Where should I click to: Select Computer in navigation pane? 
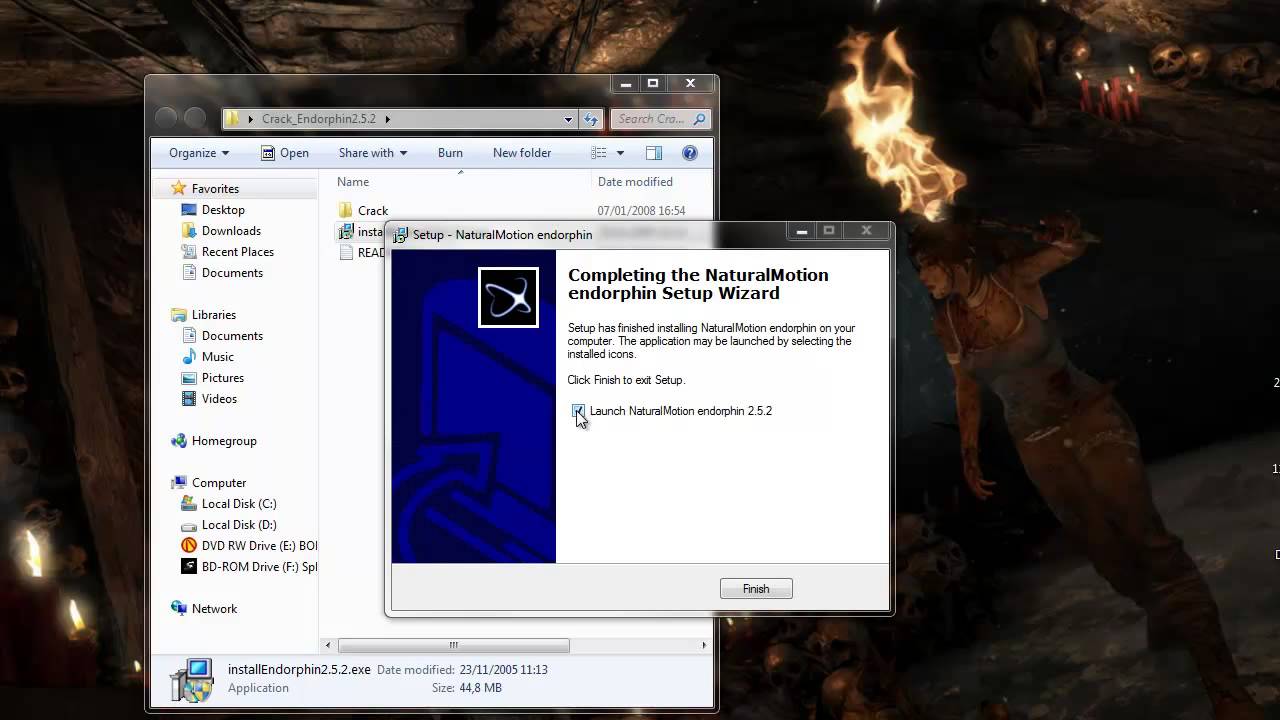click(218, 483)
